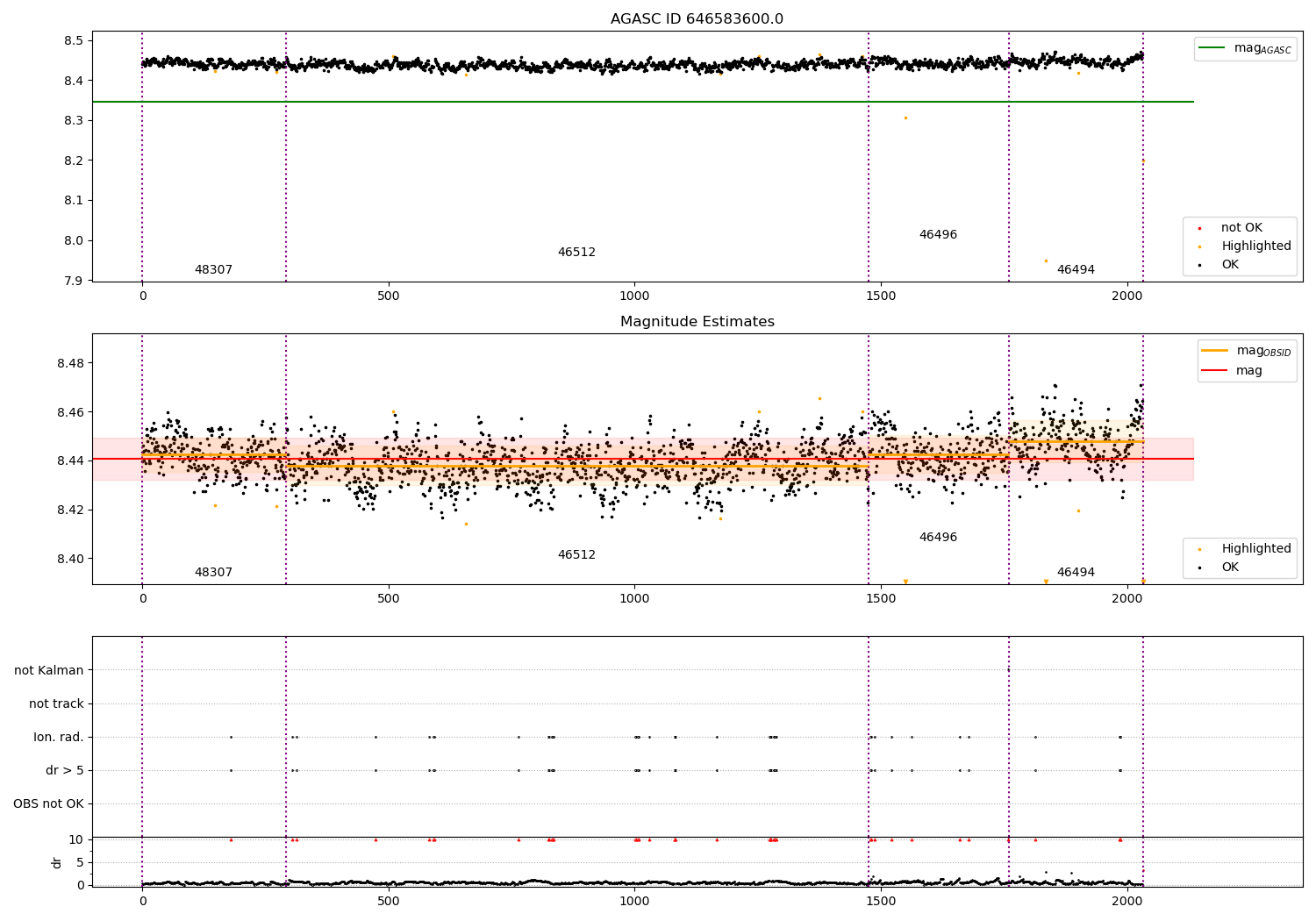Image resolution: width=1316 pixels, height=921 pixels.
Task: Click the '8.44' y-axis tick label
Action: [x=70, y=461]
